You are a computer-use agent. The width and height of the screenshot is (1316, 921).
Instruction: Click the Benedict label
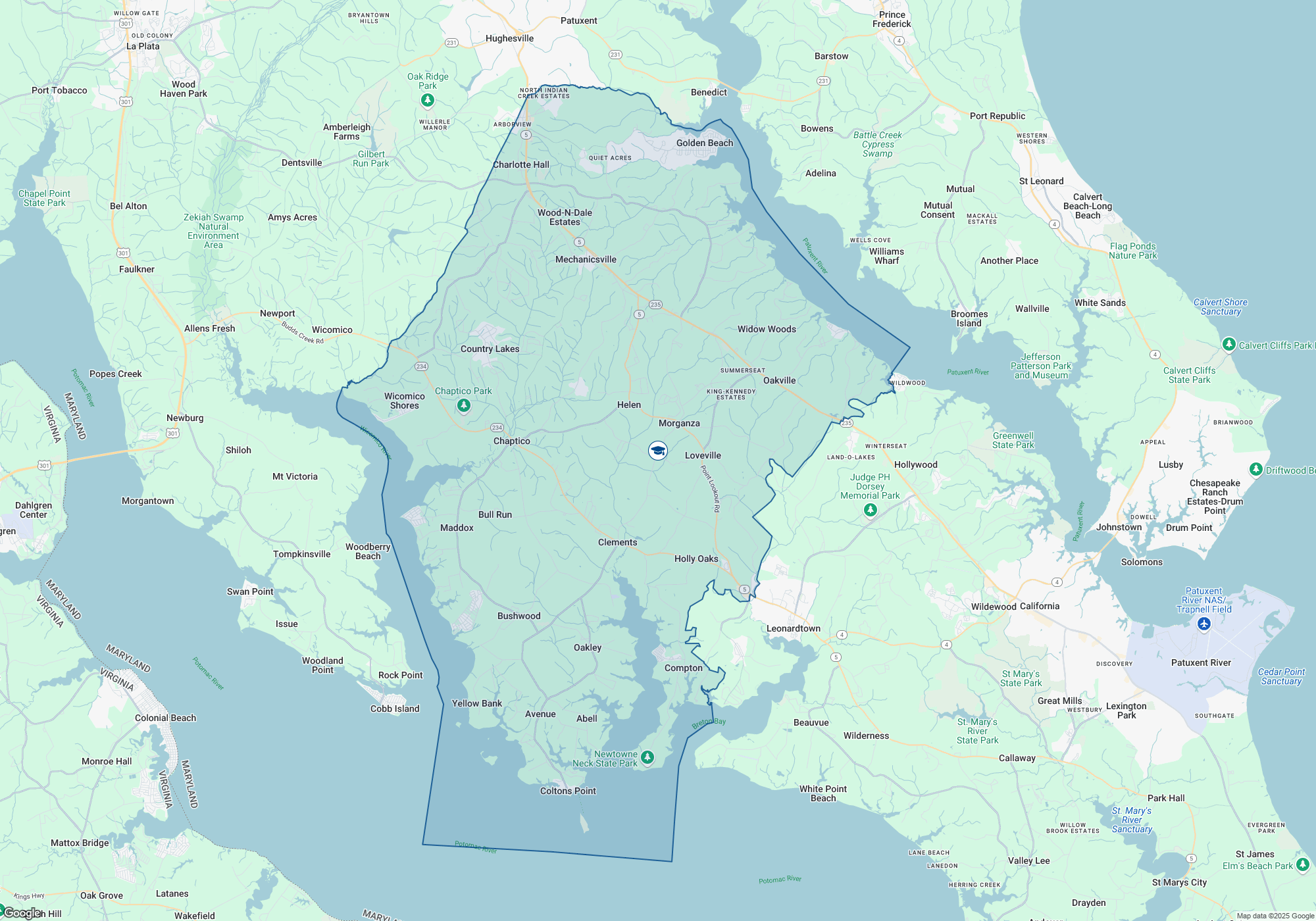click(709, 92)
